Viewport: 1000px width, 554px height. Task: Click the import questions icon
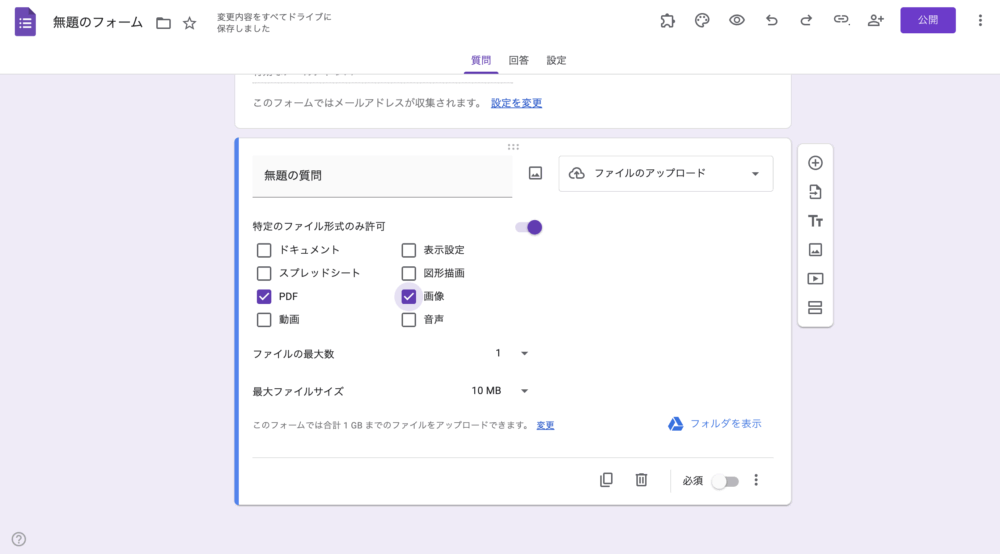(815, 192)
